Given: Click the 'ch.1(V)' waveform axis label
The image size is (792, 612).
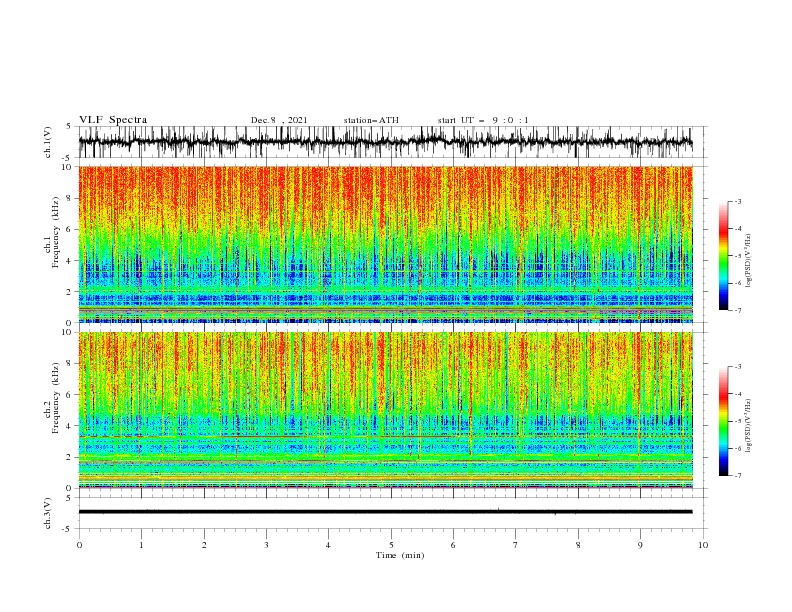Looking at the screenshot, I should coord(48,142).
